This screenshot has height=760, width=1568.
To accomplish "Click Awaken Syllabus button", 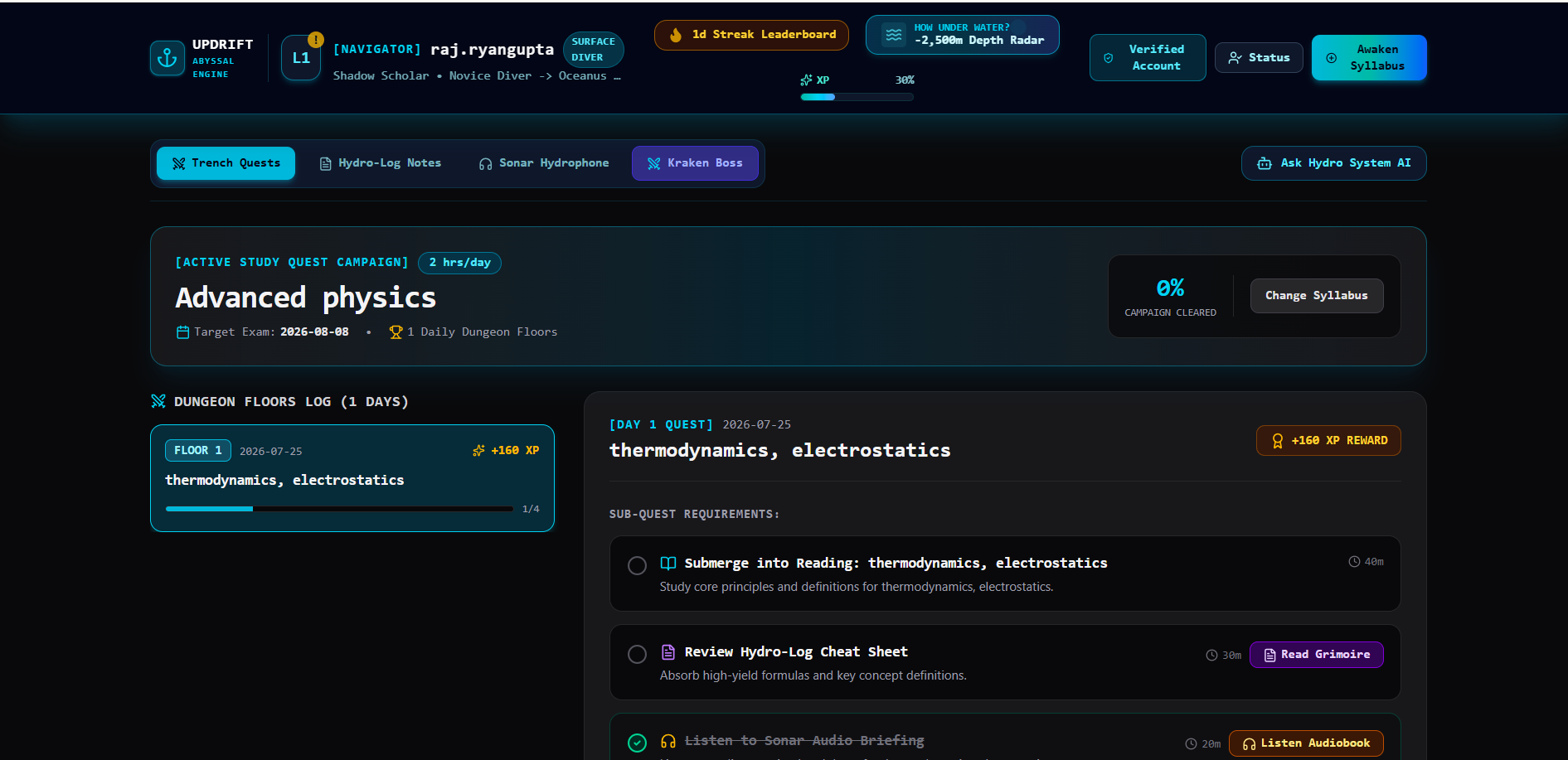I will pos(1369,58).
